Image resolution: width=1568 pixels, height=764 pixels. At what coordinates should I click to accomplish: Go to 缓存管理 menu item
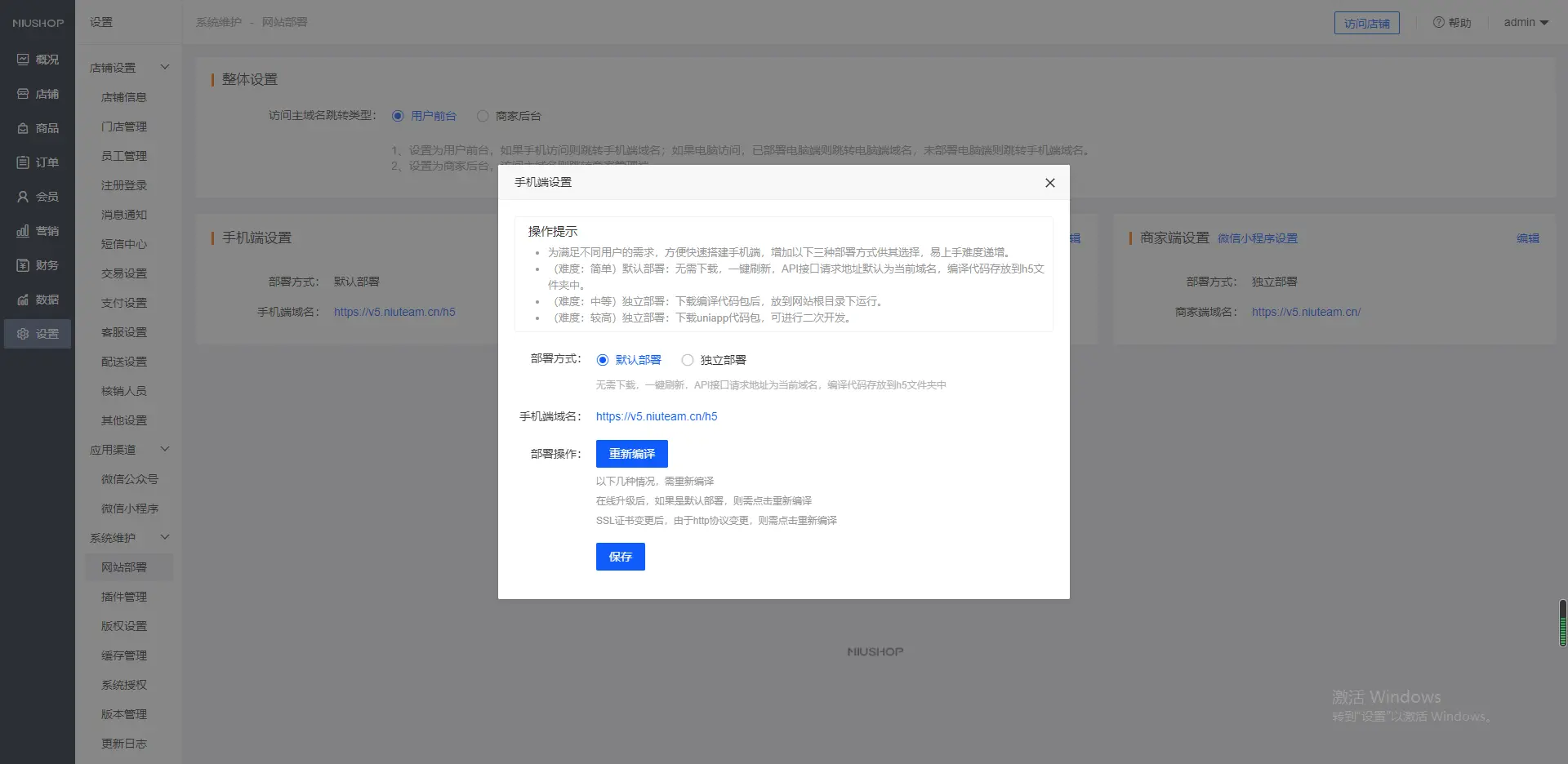click(x=124, y=655)
